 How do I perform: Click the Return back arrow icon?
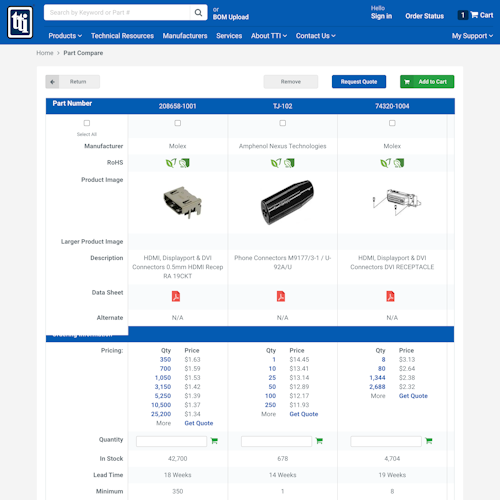pyautogui.click(x=52, y=82)
